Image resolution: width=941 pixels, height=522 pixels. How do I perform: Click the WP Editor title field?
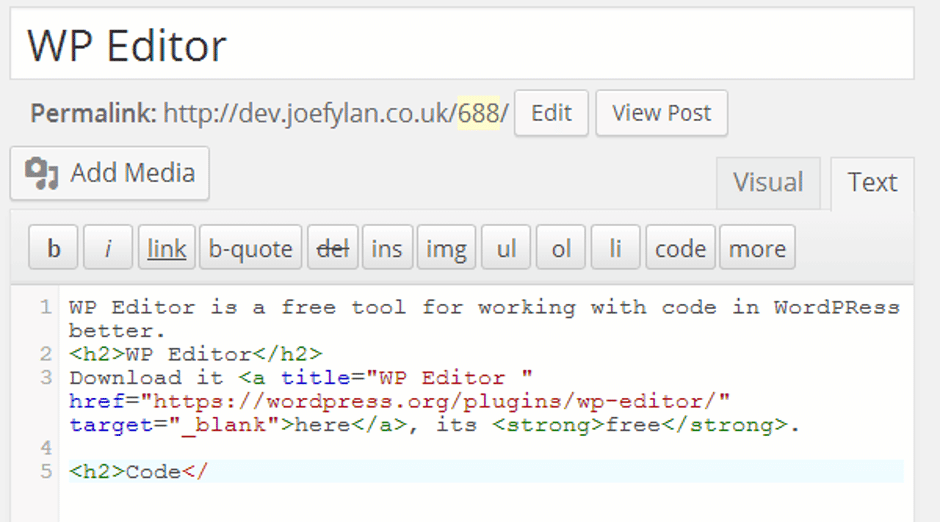coord(461,44)
